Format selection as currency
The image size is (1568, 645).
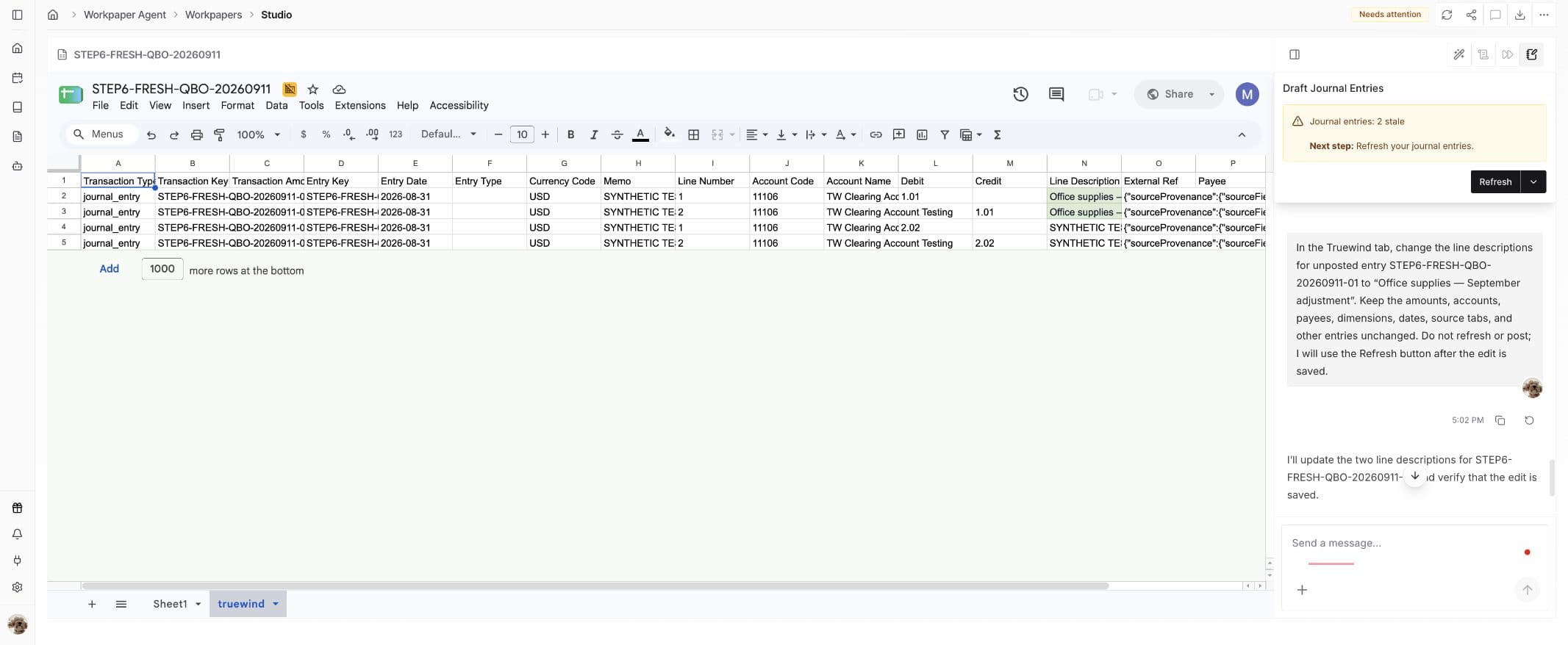coord(303,134)
